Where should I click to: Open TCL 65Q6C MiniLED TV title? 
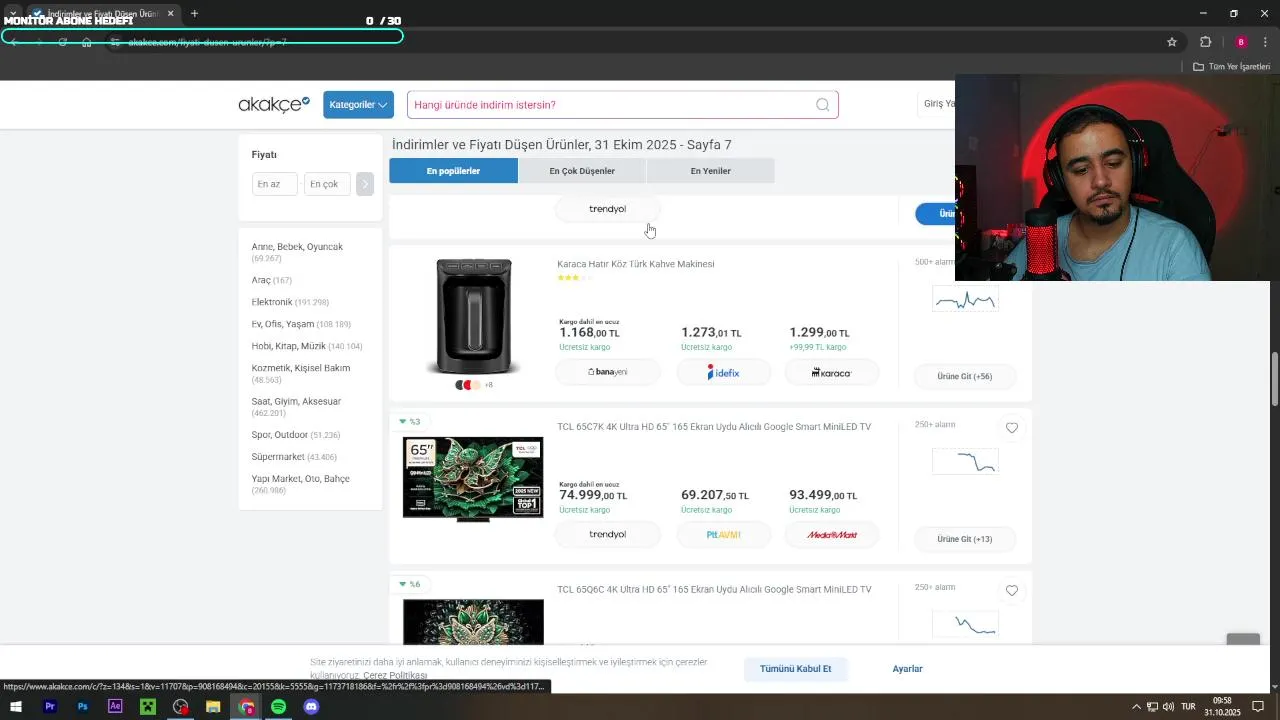pos(714,590)
